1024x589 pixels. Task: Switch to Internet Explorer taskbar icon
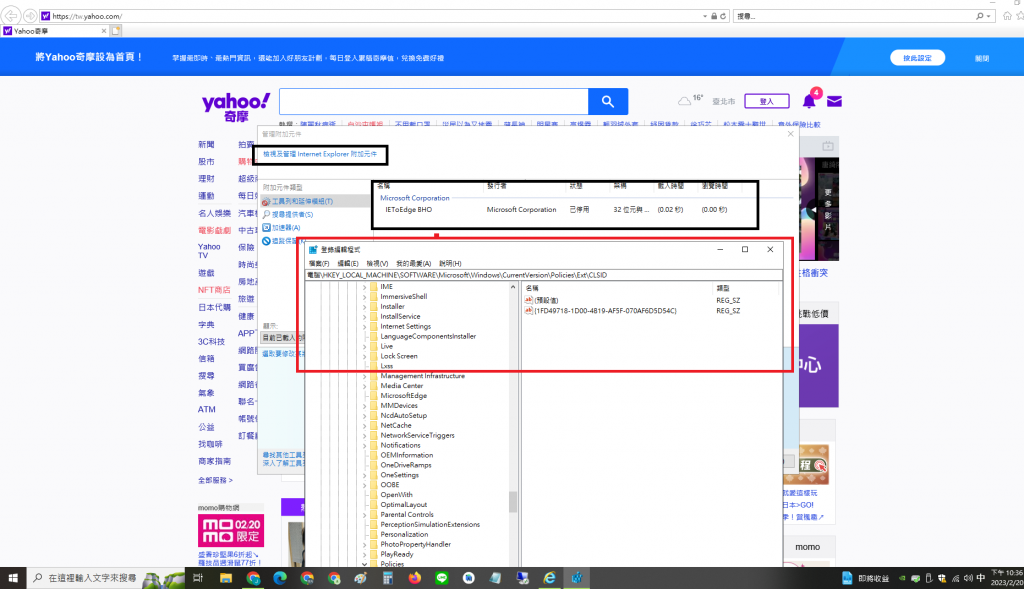tap(549, 578)
